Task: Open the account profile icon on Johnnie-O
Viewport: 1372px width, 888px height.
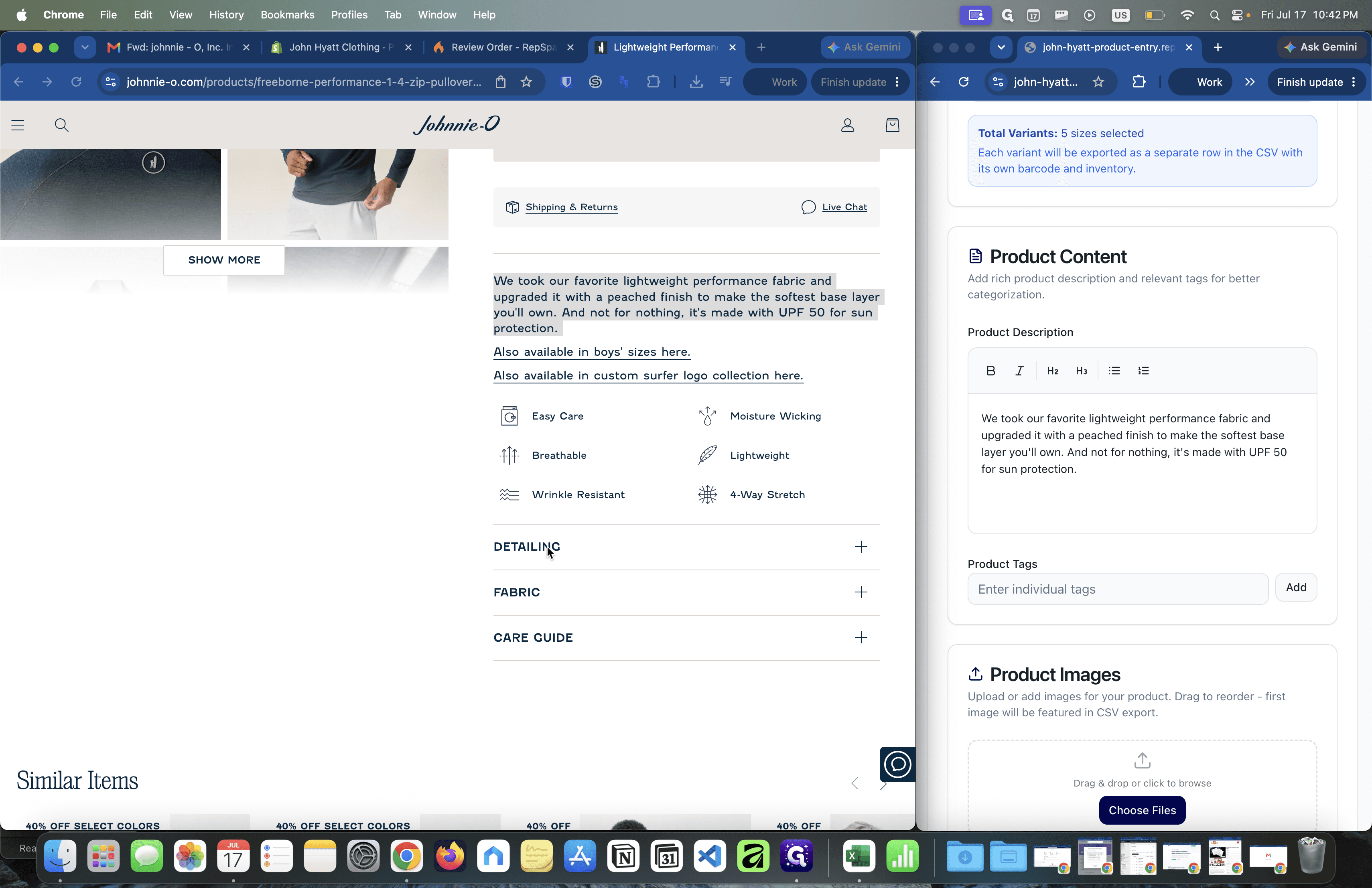Action: [x=847, y=125]
